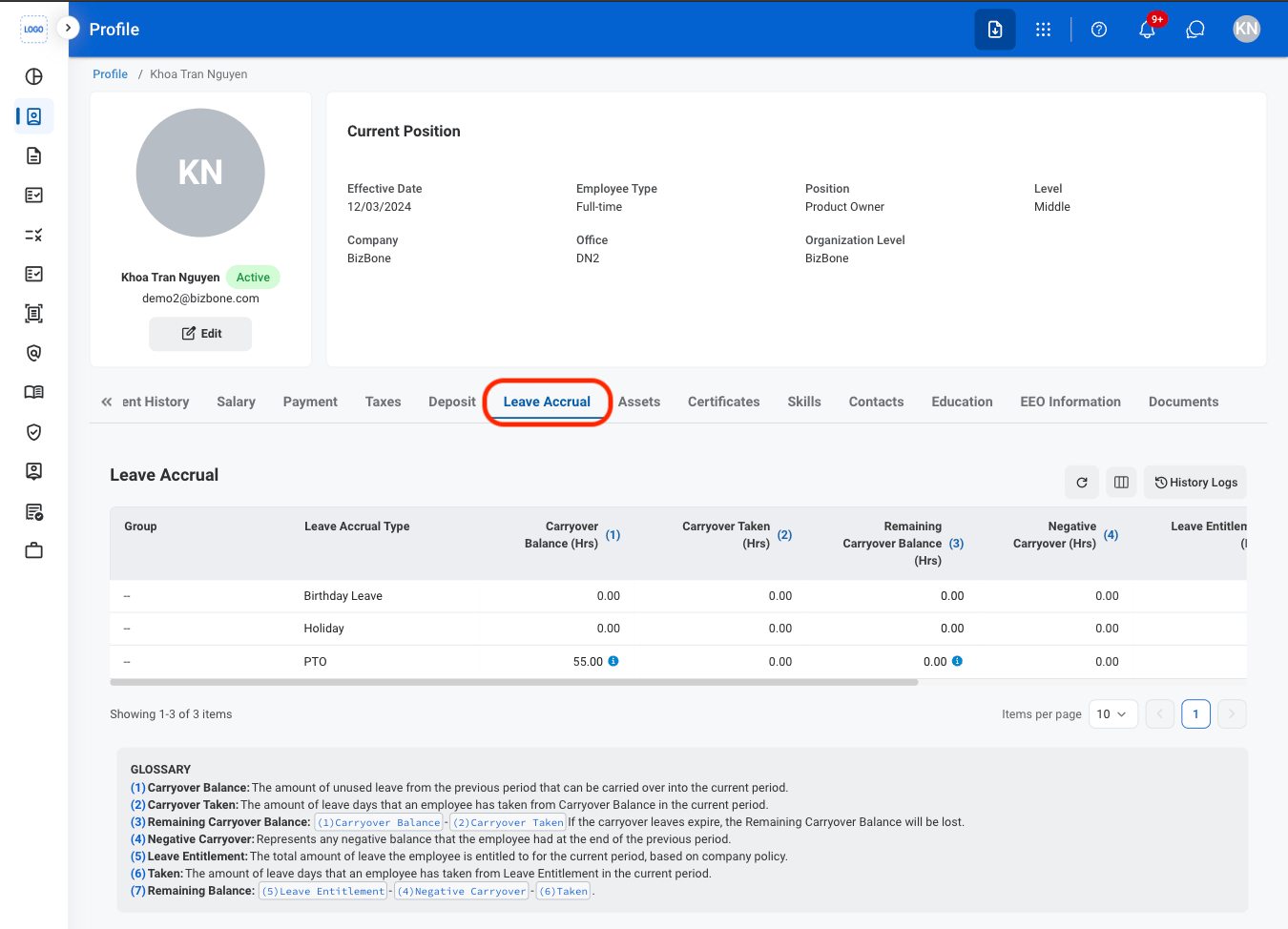Open the help question mark icon
The width and height of the screenshot is (1288, 929).
pyautogui.click(x=1099, y=30)
